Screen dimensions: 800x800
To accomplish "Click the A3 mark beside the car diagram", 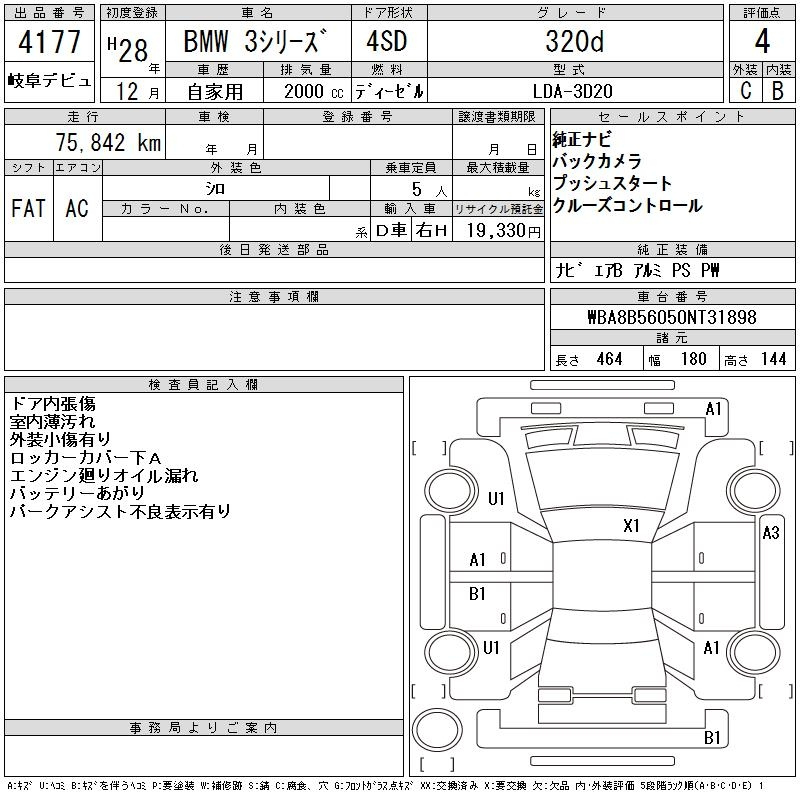I will coord(770,533).
